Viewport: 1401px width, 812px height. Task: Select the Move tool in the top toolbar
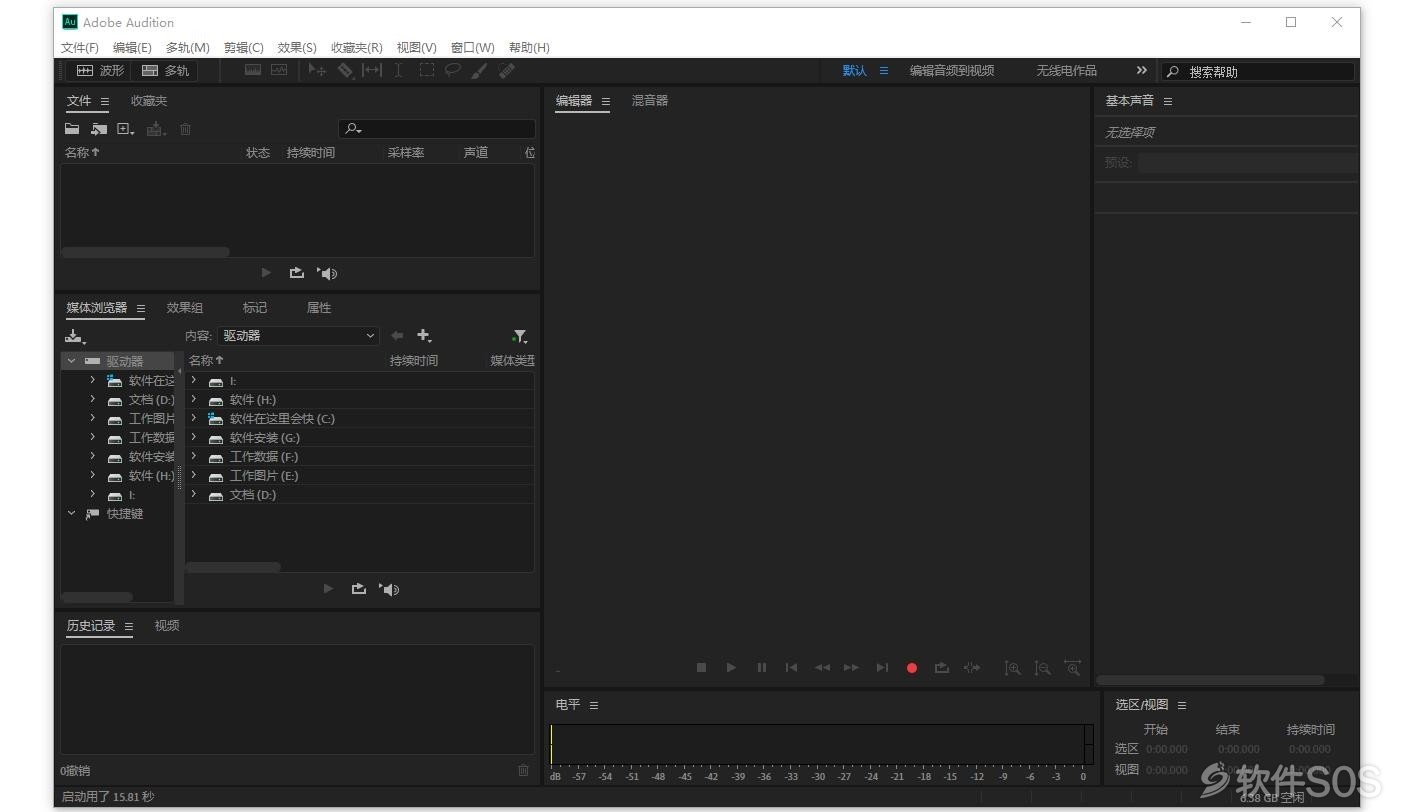317,71
